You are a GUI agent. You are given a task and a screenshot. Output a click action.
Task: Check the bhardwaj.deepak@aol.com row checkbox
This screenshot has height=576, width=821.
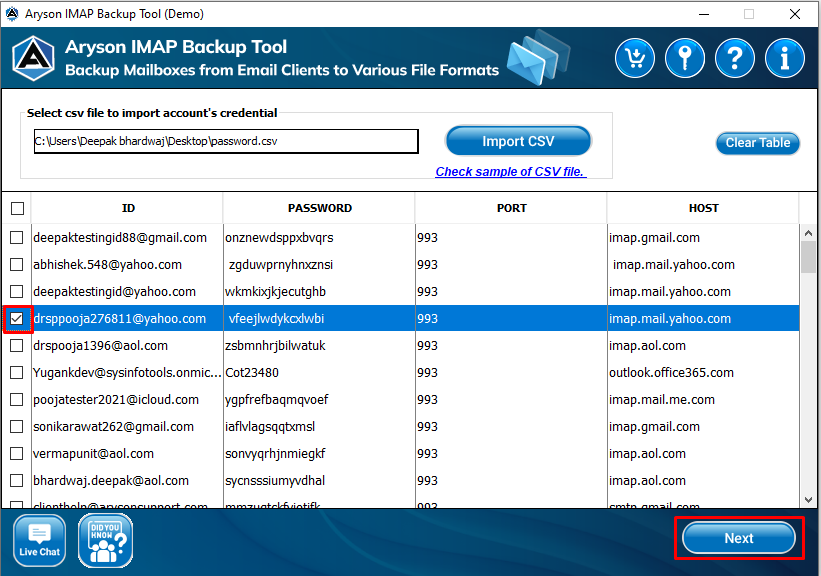point(17,481)
